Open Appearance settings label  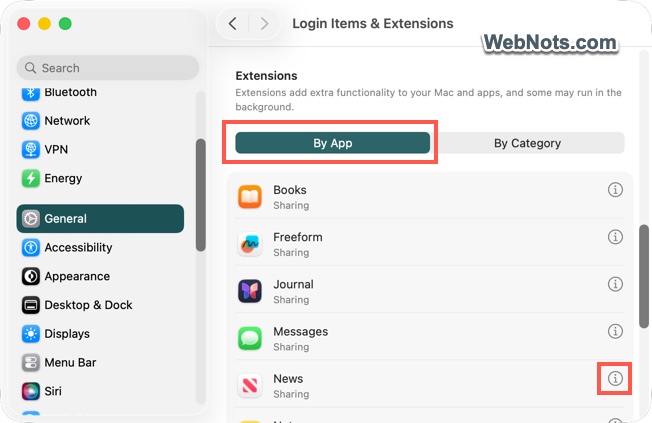pos(77,277)
